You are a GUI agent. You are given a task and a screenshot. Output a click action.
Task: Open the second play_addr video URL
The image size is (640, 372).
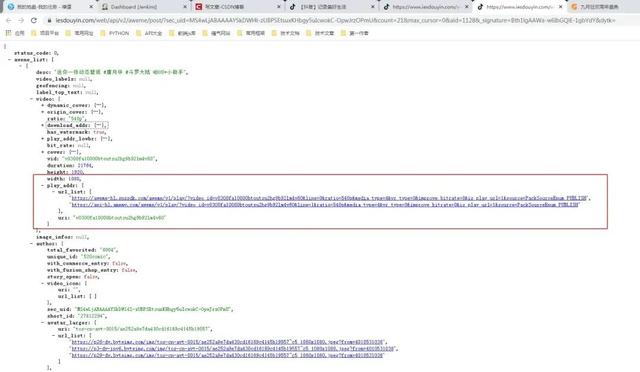pyautogui.click(x=325, y=205)
